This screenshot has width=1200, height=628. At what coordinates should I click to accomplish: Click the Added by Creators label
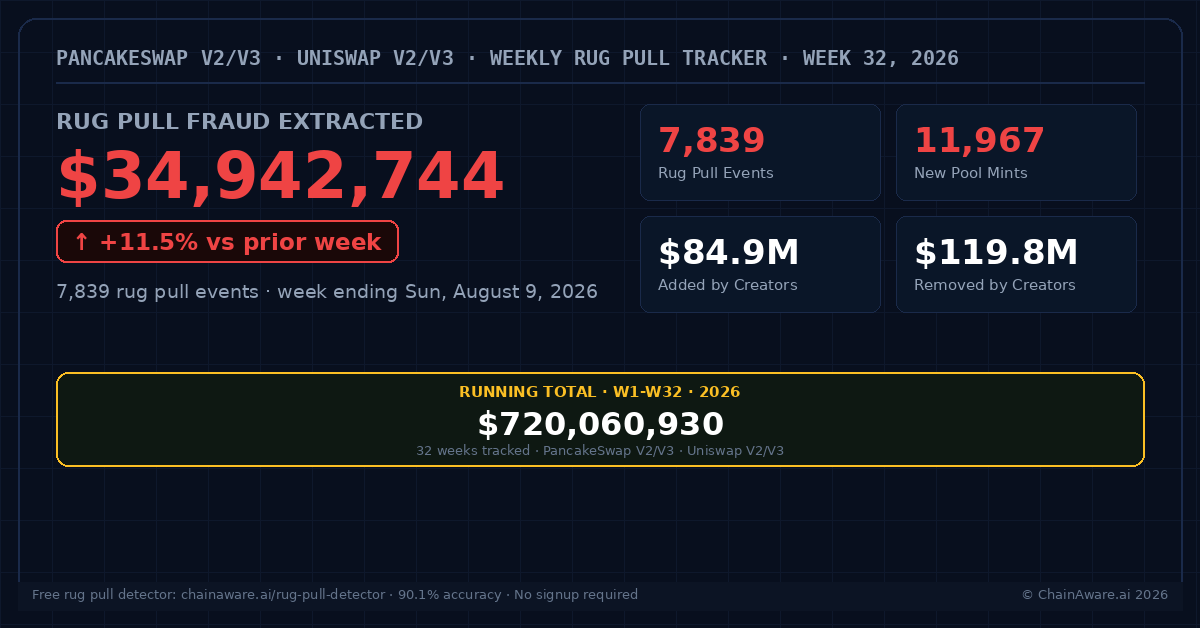[x=728, y=285]
